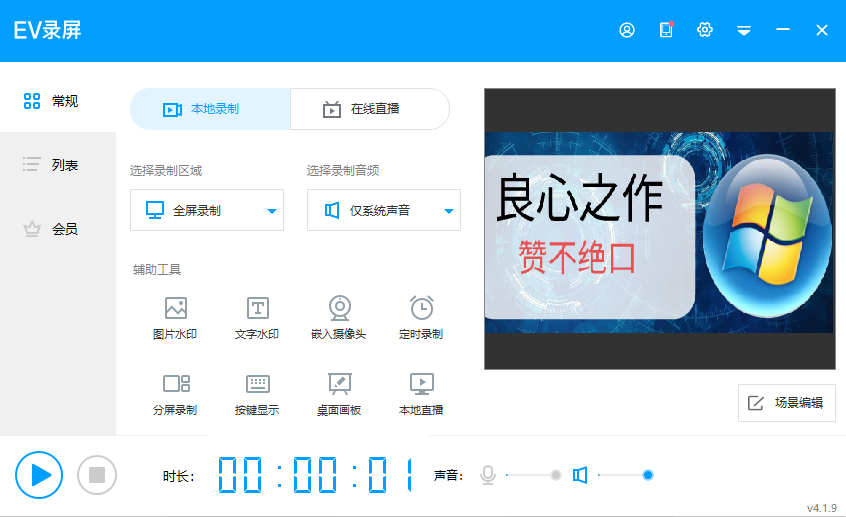
Task: Toggle the microphone mute icon
Action: [488, 475]
